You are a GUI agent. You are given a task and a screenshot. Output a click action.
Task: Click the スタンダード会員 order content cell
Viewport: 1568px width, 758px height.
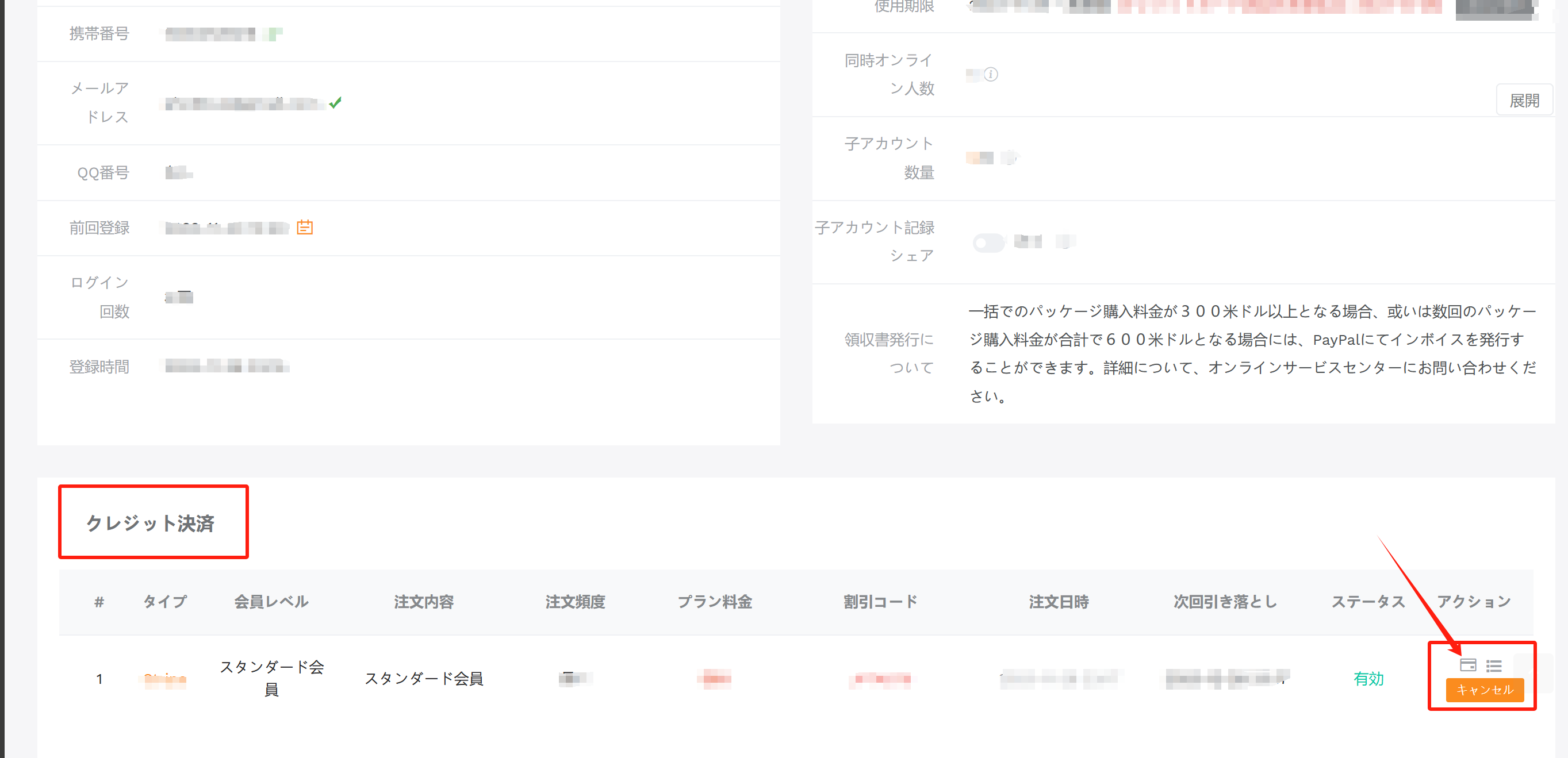point(424,679)
